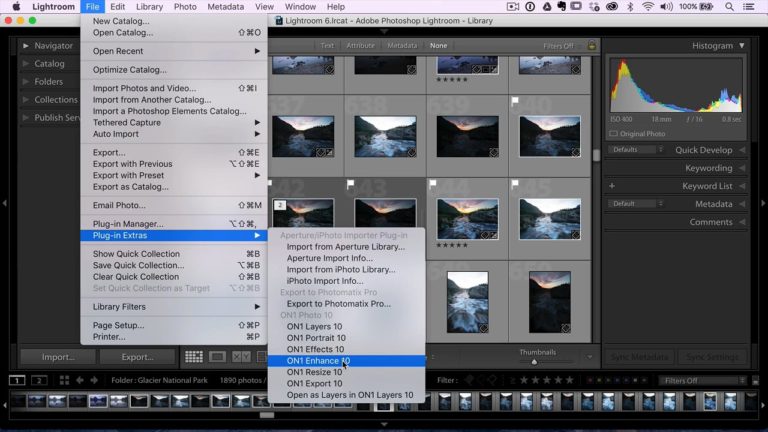This screenshot has height=432, width=768.
Task: Toggle Original Photo checkbox in Histogram
Action: point(613,134)
